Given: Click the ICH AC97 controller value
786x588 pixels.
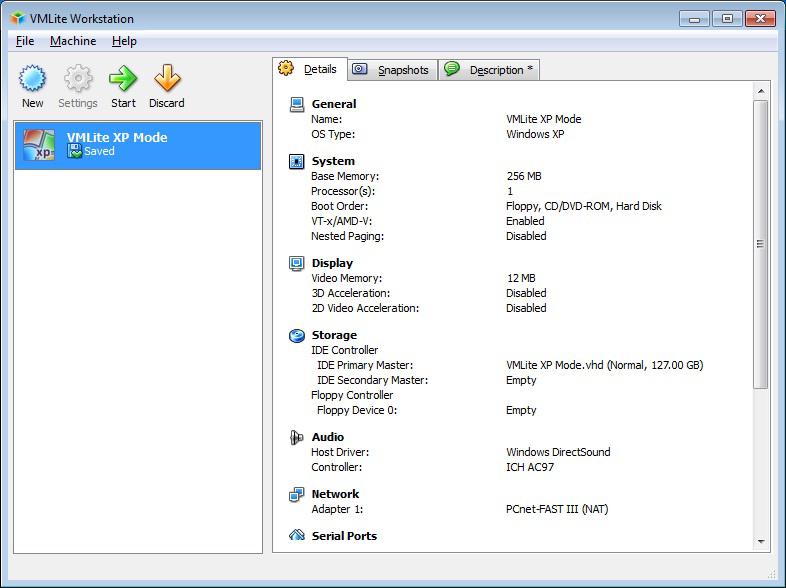Looking at the screenshot, I should pyautogui.click(x=530, y=467).
